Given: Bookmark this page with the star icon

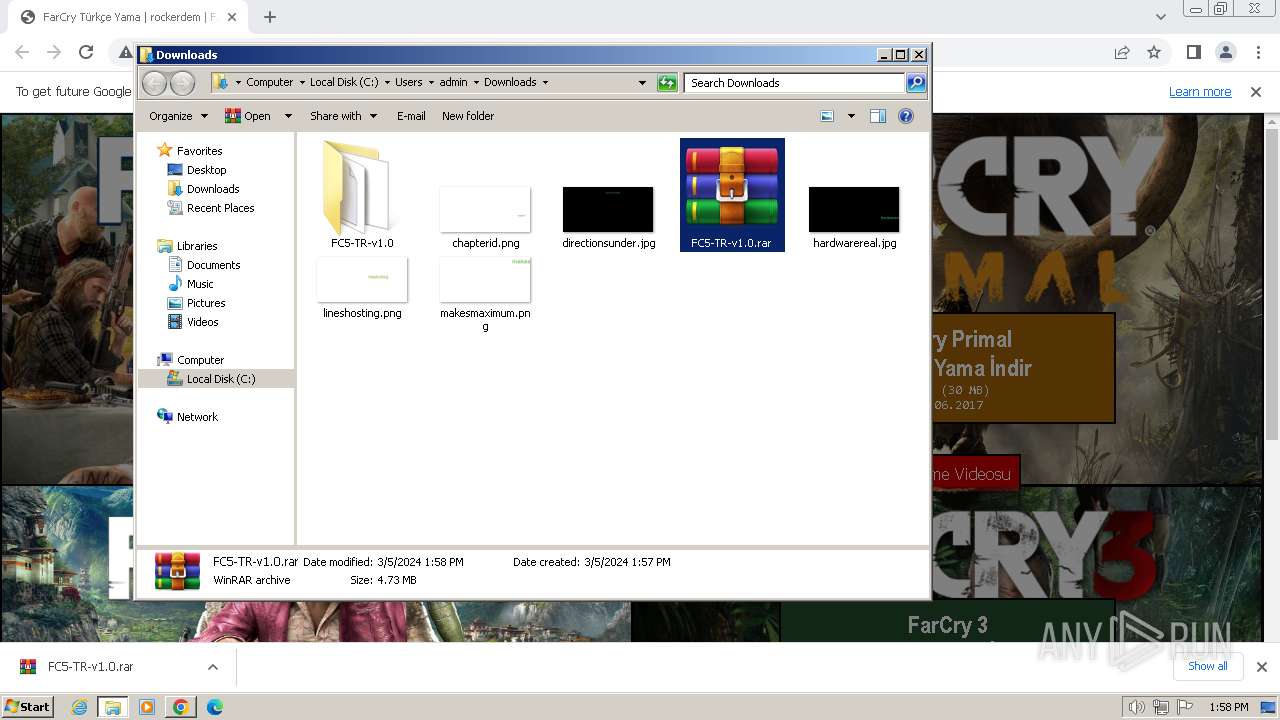Looking at the screenshot, I should 1154,53.
